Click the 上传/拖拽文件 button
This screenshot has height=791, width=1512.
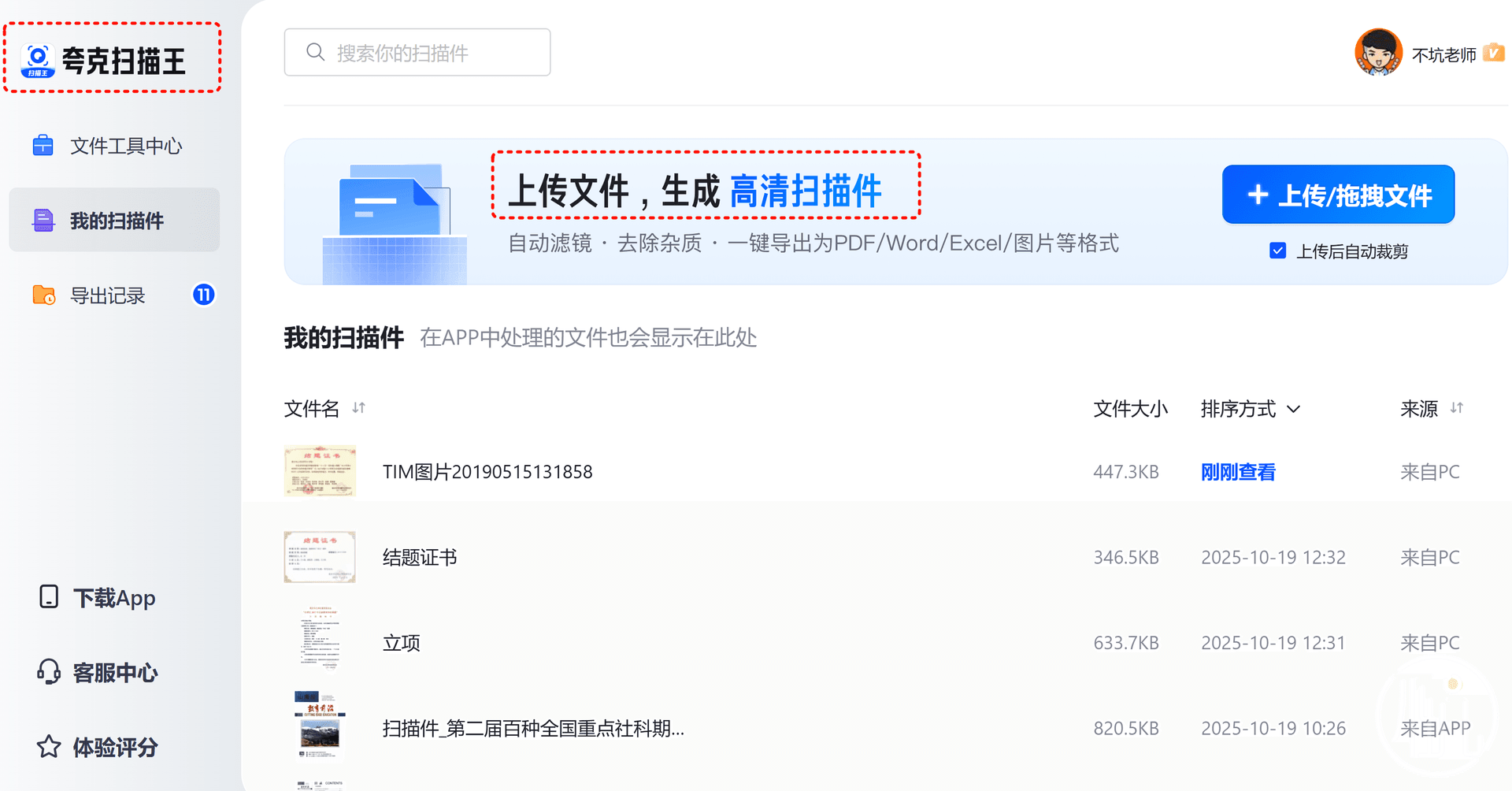(1338, 195)
